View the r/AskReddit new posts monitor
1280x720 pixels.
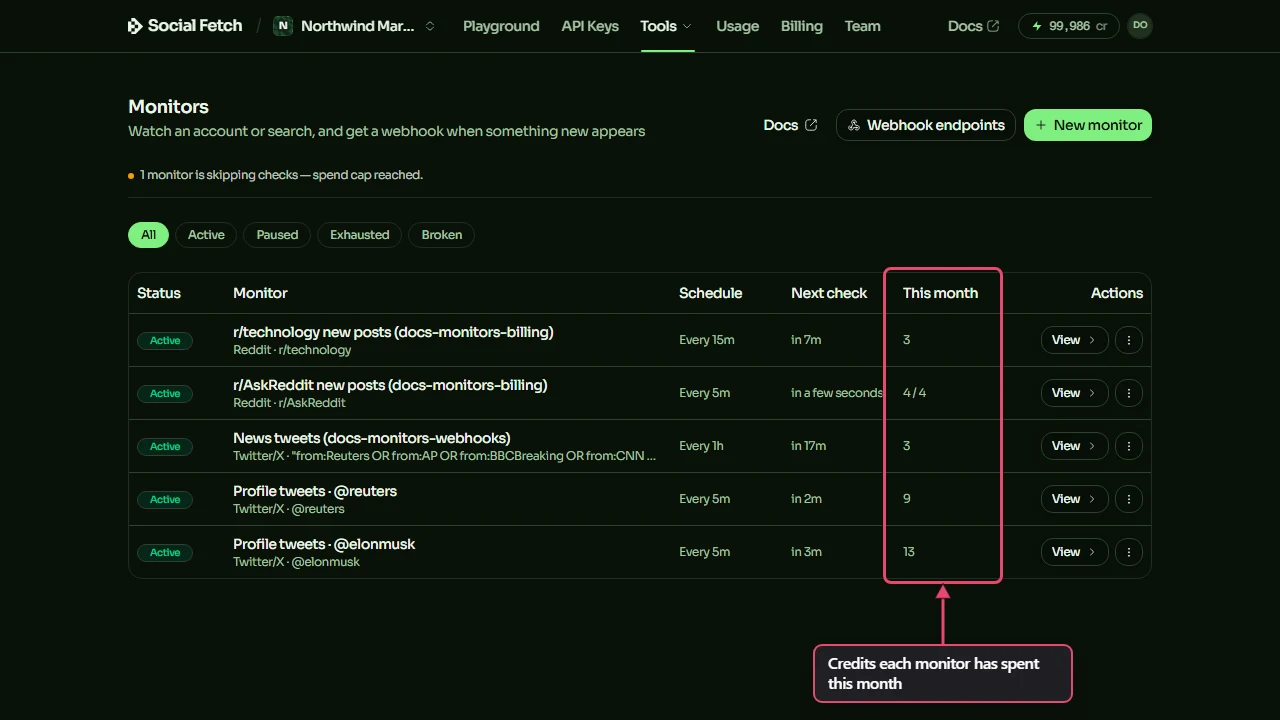click(1074, 393)
